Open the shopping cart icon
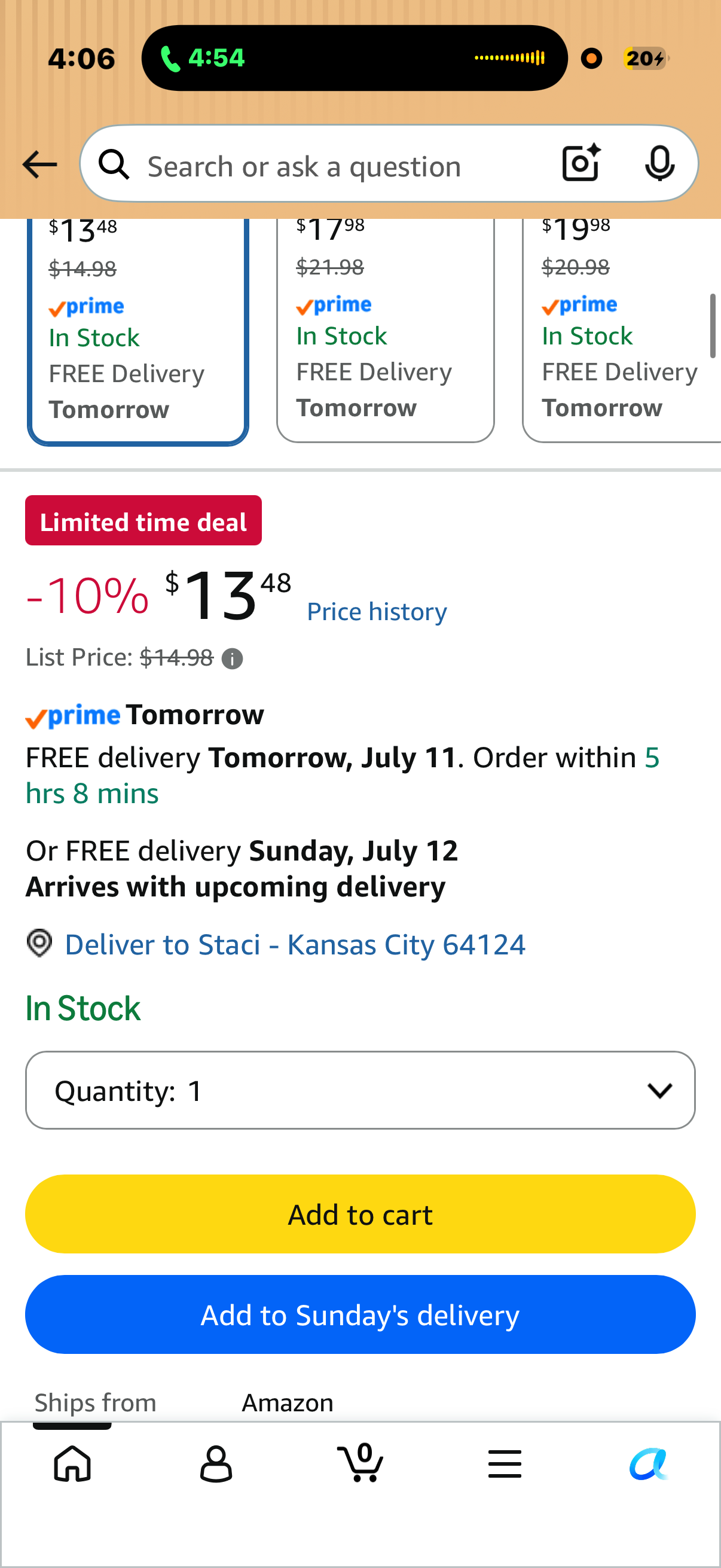This screenshot has height=1568, width=721. (360, 1462)
